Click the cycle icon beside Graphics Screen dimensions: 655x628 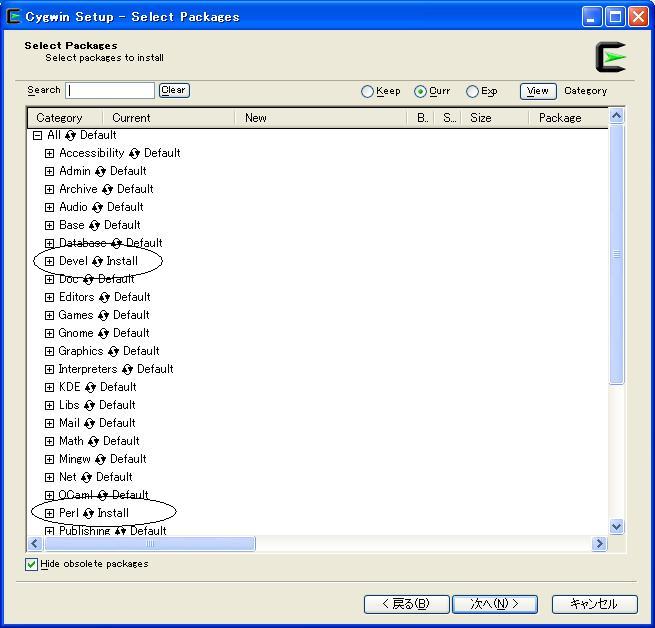point(113,352)
